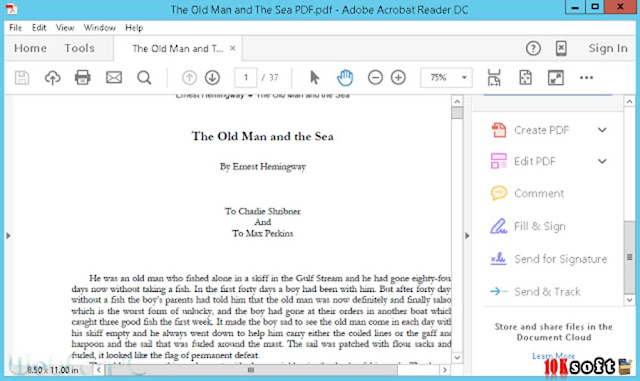The width and height of the screenshot is (640, 381).
Task: Go to previous page arrow
Action: click(189, 78)
